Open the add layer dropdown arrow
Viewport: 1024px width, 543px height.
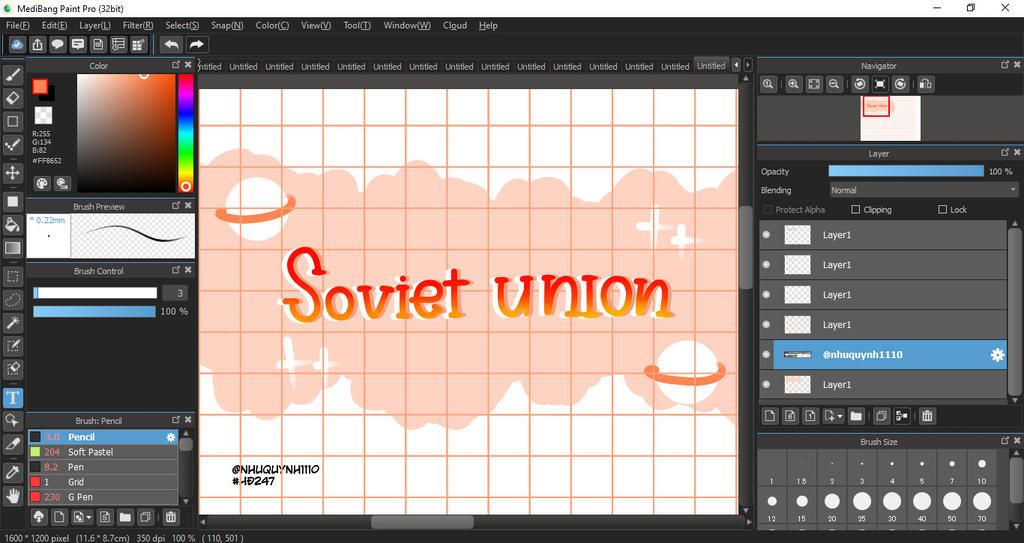click(839, 416)
